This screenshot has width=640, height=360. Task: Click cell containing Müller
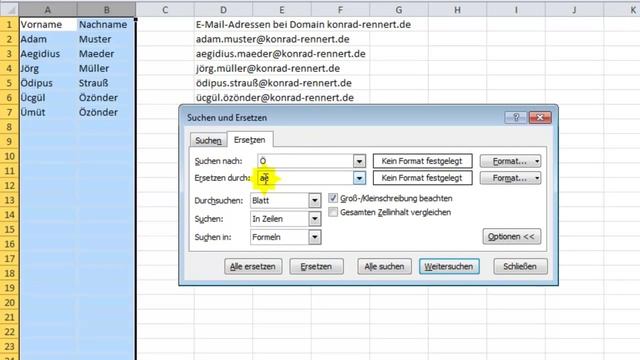click(106, 69)
